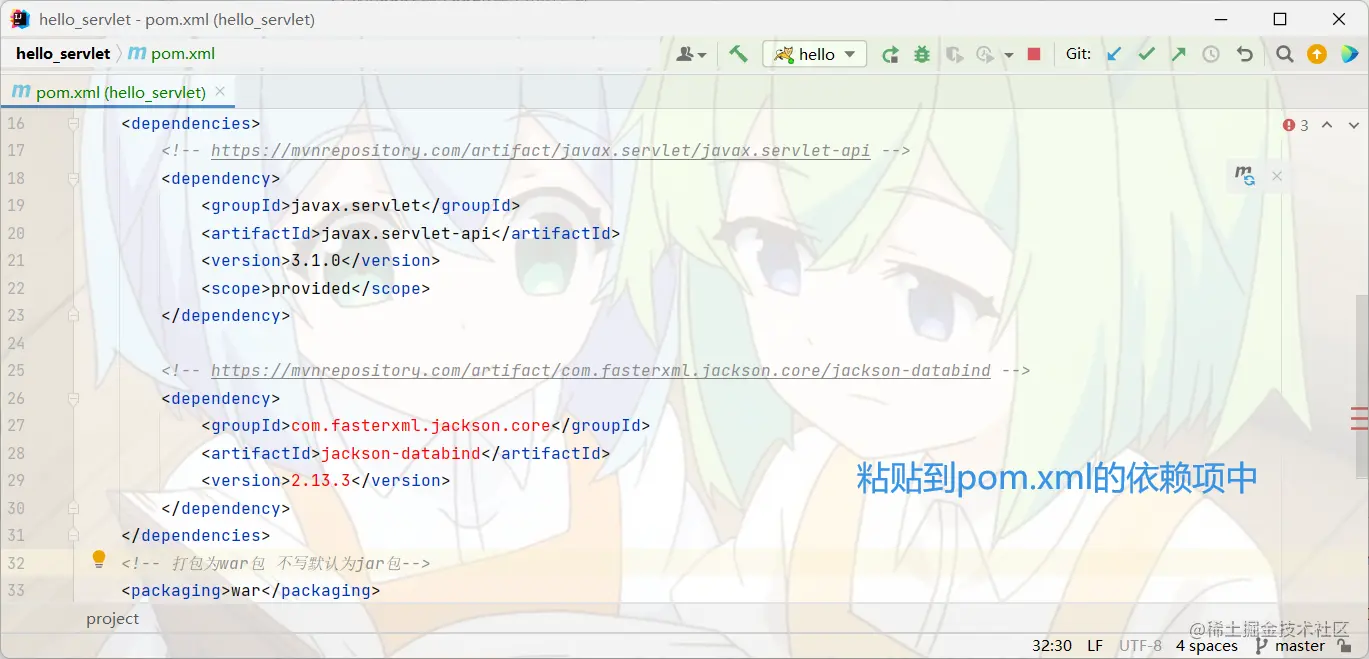
Task: Fold the dependency tag at line 18
Action: (x=73, y=179)
